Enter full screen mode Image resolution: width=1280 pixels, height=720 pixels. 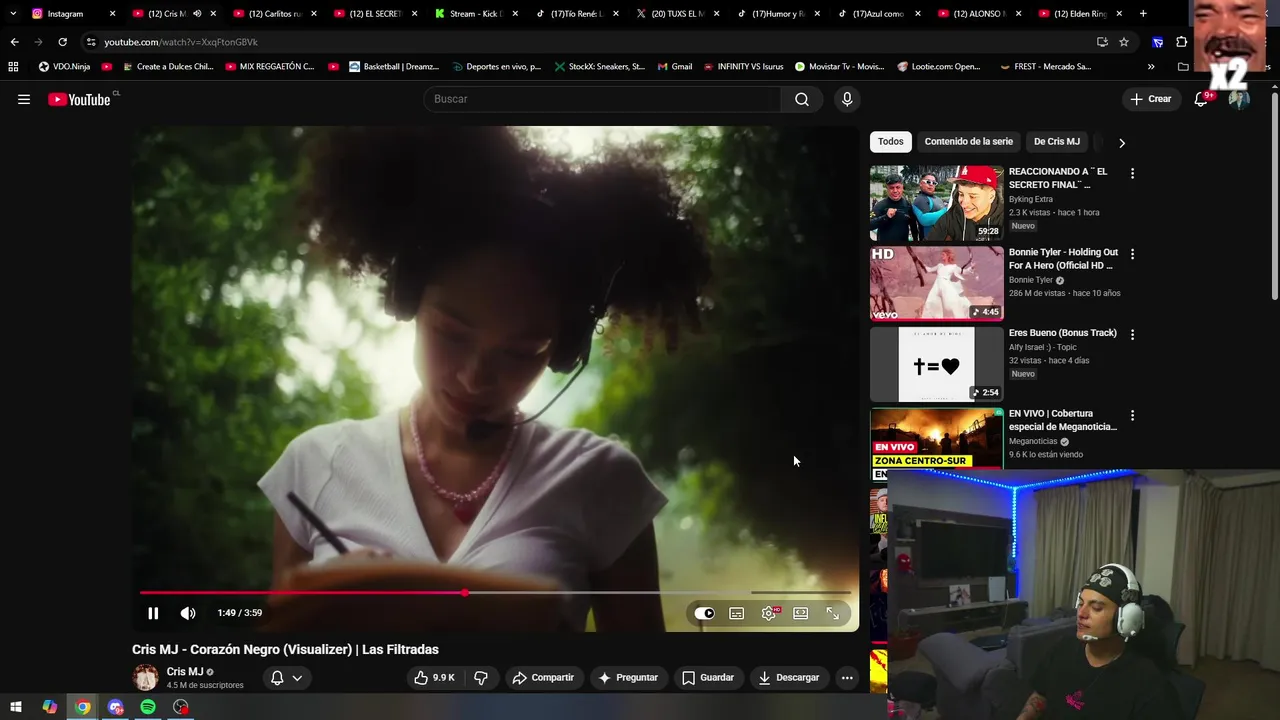pos(833,613)
